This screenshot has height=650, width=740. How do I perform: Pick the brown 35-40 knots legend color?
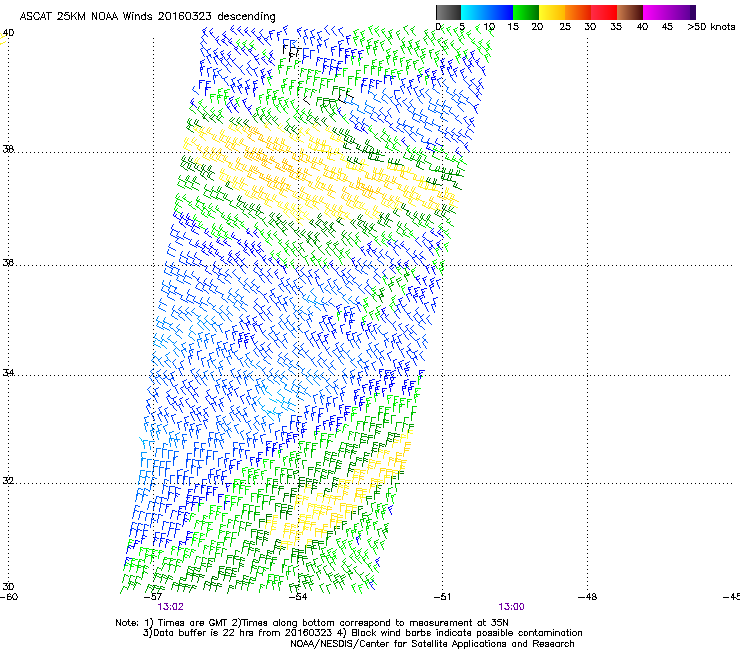630,12
